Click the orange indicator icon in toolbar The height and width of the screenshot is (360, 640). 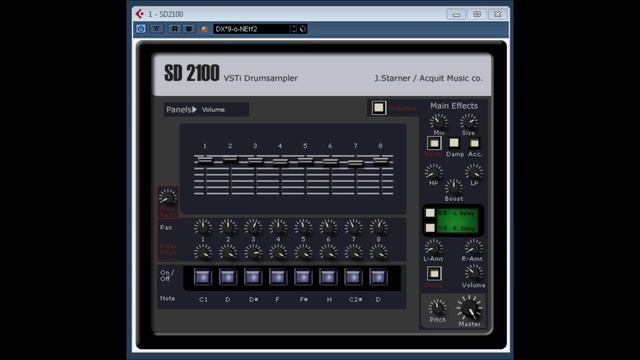tap(204, 29)
